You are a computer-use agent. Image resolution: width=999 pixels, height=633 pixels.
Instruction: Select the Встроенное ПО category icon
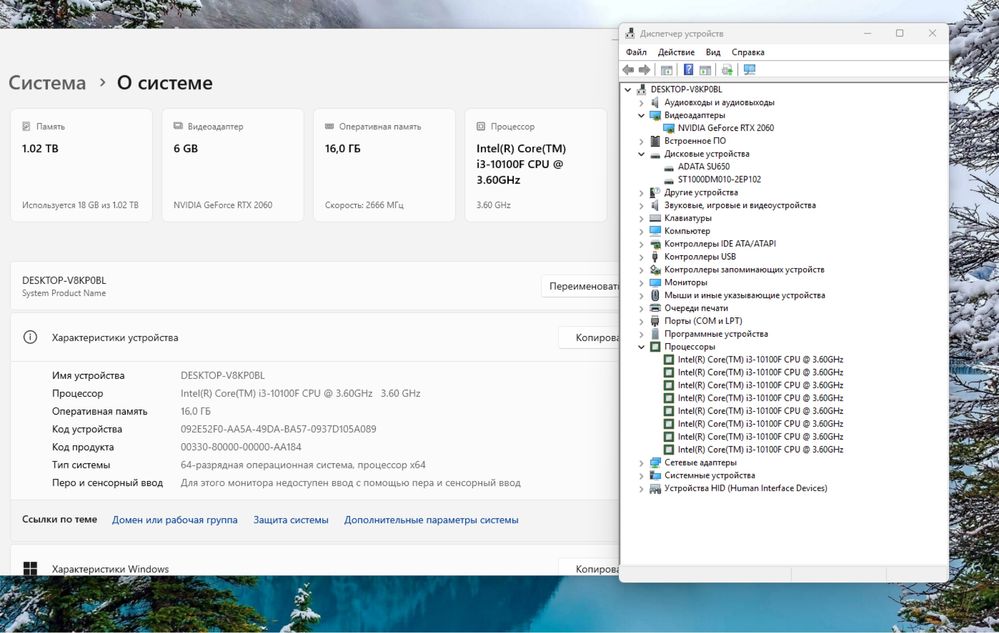(x=655, y=141)
